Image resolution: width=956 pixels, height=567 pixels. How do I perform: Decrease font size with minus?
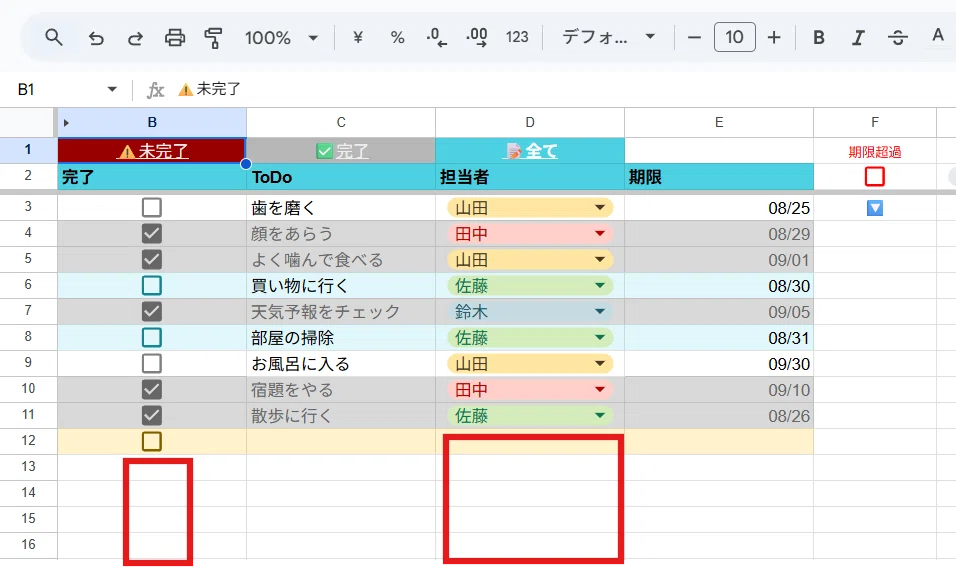(x=694, y=38)
